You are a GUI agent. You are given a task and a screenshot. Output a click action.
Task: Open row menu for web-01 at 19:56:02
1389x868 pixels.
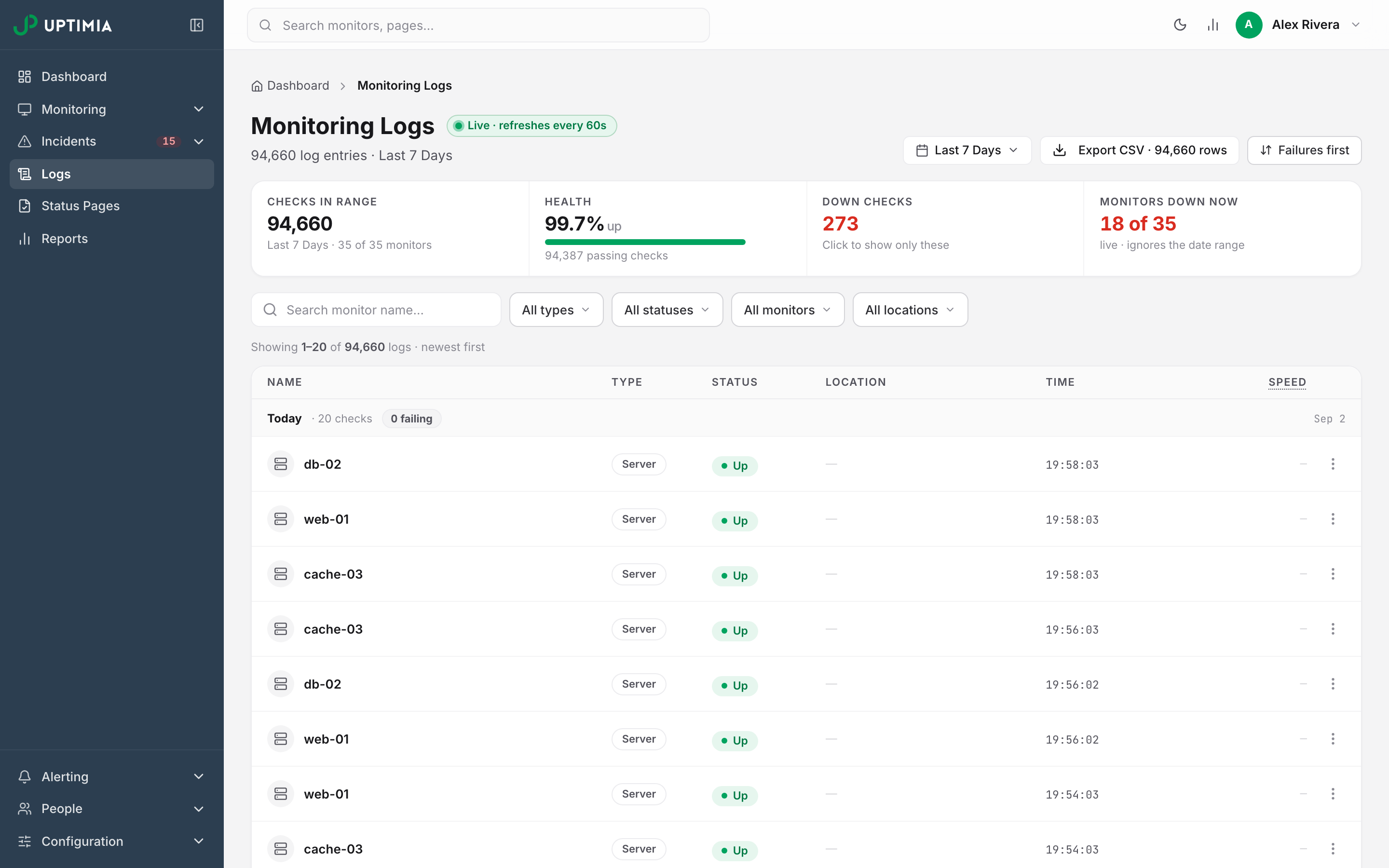(x=1333, y=739)
